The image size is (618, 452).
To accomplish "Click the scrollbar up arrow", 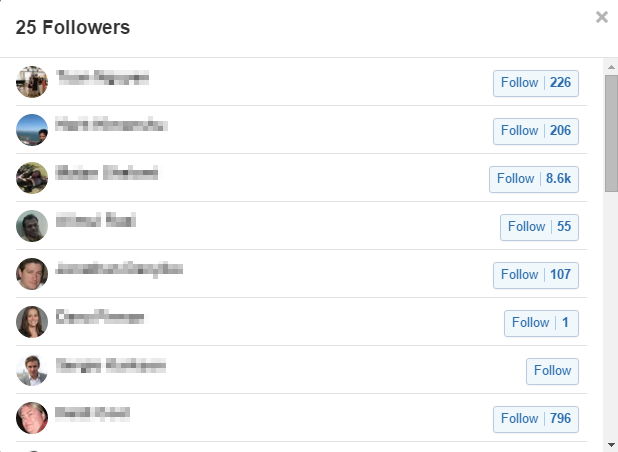I will (x=610, y=66).
